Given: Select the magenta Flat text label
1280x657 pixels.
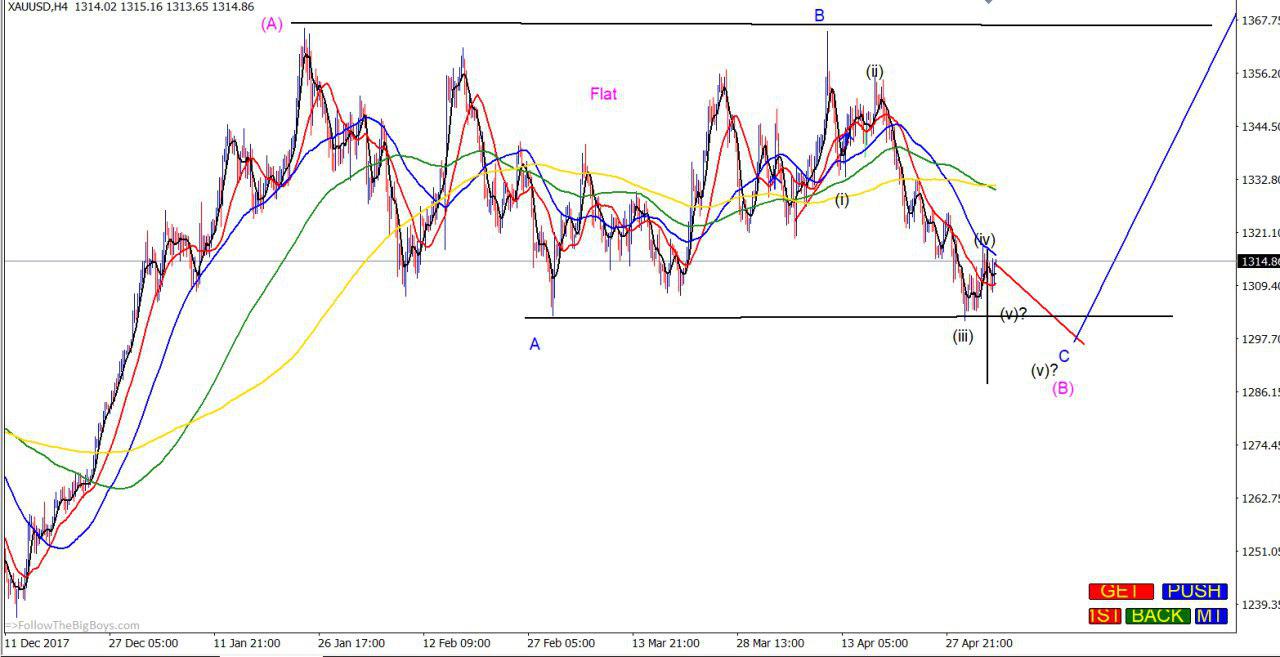Looking at the screenshot, I should (603, 94).
